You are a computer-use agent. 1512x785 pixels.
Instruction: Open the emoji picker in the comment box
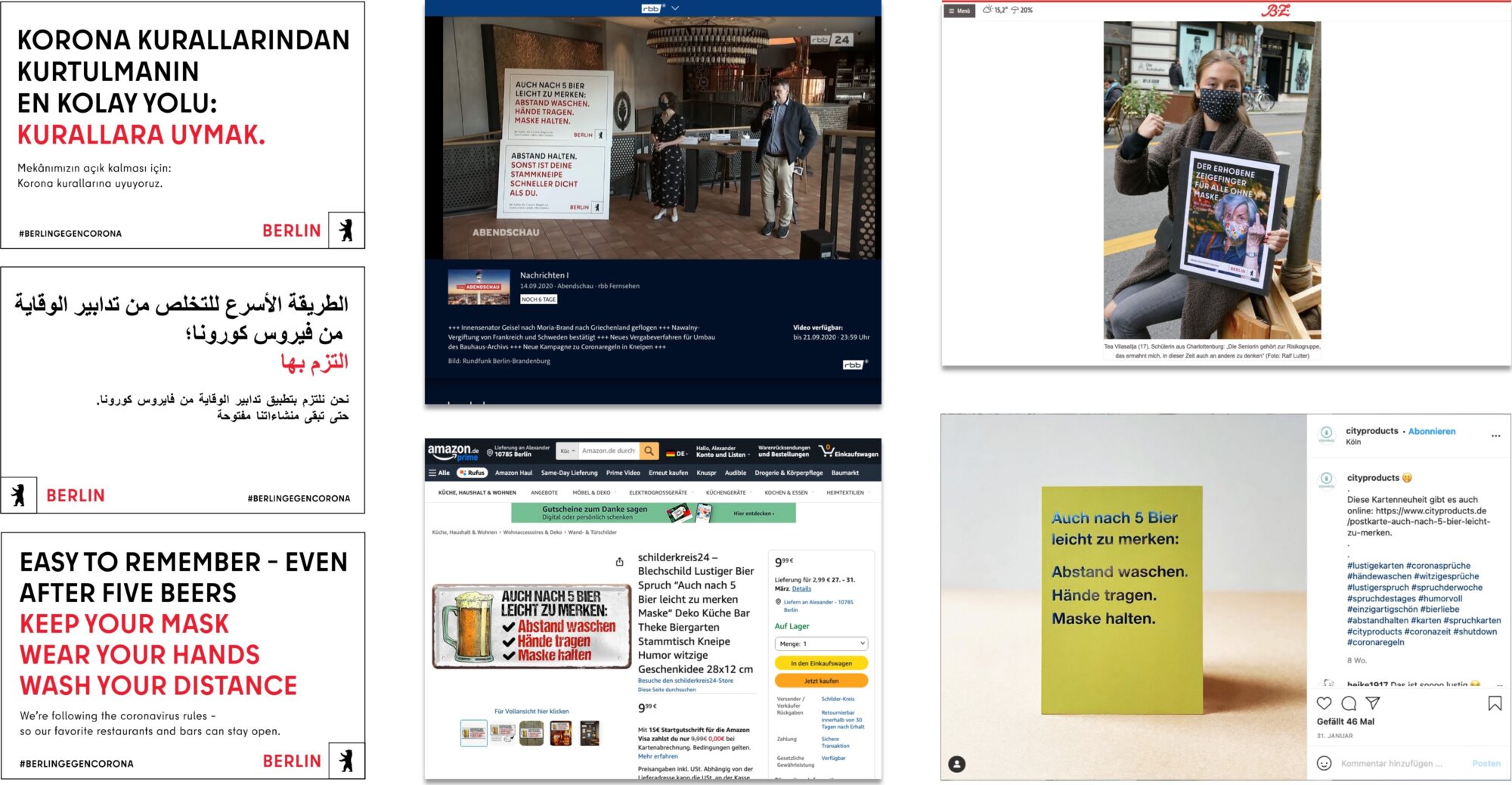[1324, 763]
